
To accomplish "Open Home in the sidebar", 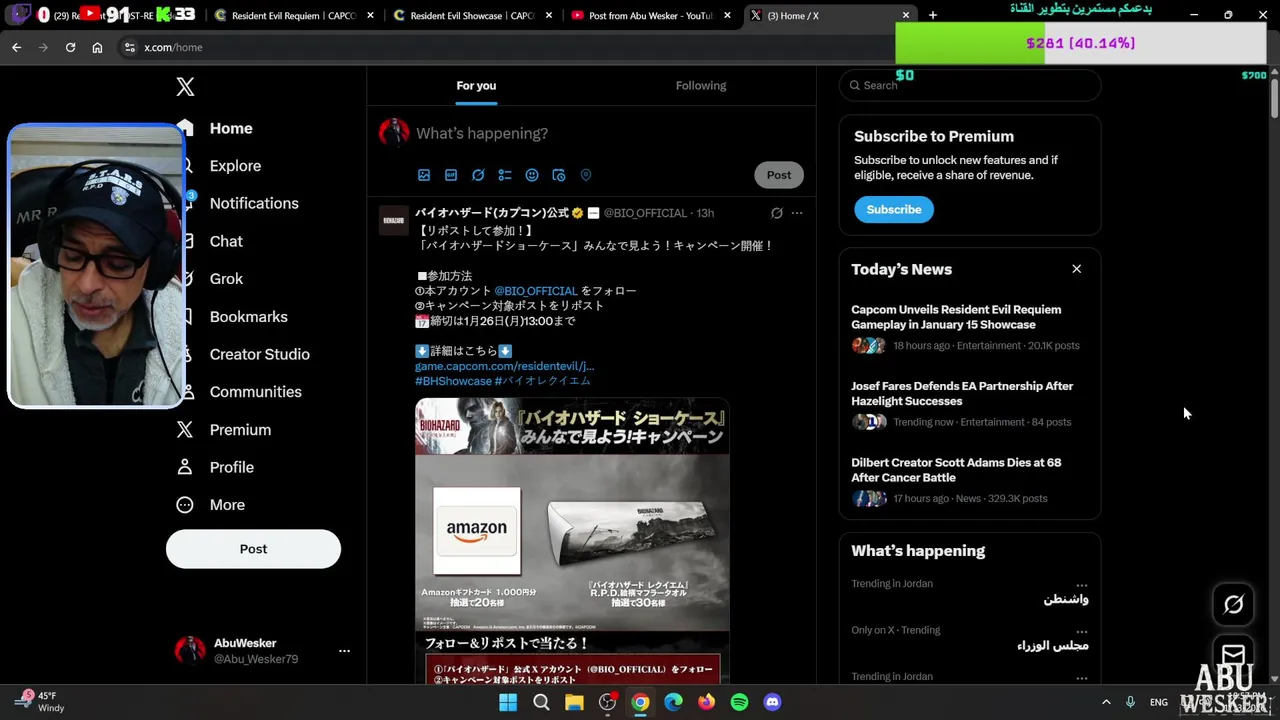I will [231, 128].
